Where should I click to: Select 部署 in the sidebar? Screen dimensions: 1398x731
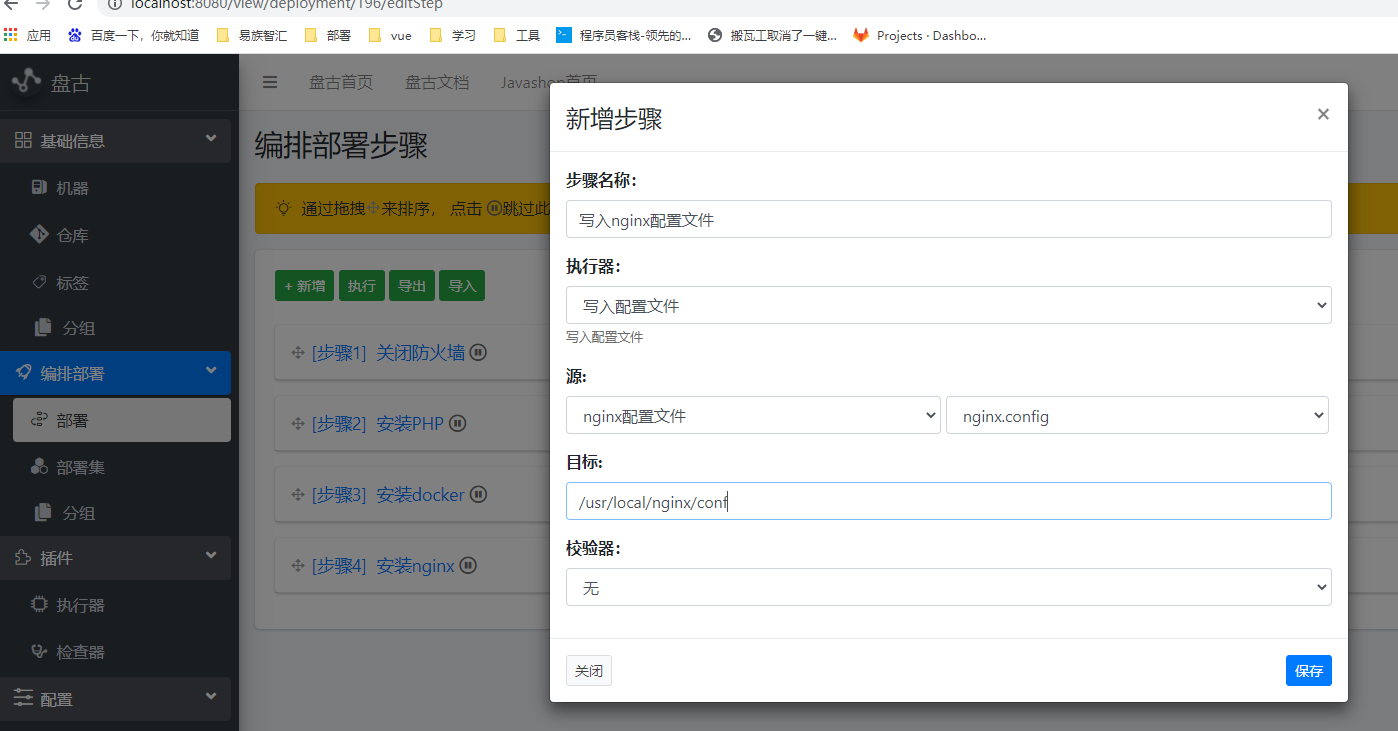click(122, 420)
